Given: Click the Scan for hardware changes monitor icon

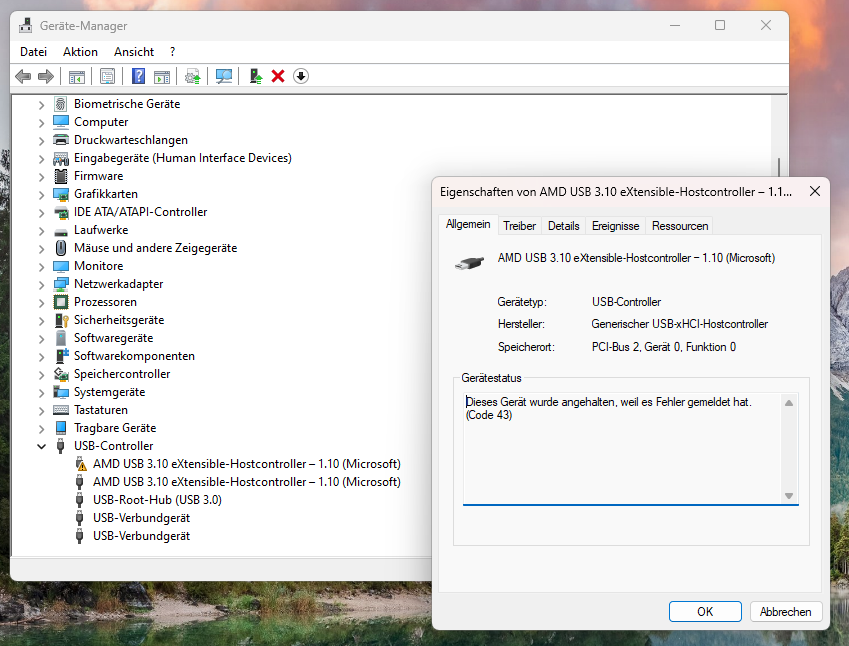Looking at the screenshot, I should coord(224,76).
